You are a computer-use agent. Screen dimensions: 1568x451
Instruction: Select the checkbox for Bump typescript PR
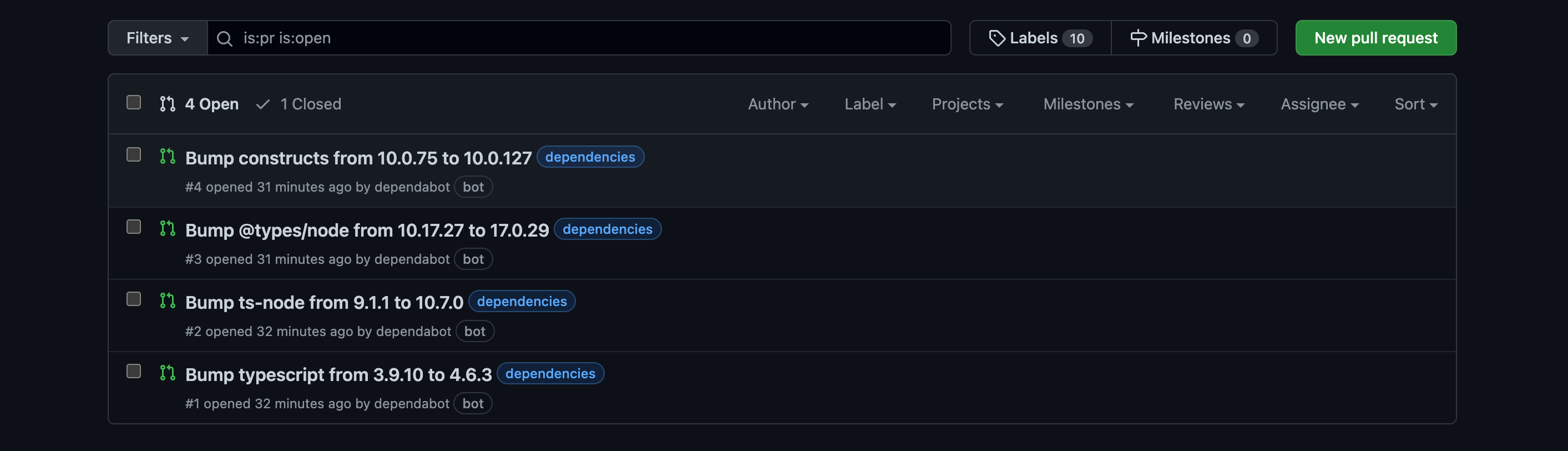(134, 371)
